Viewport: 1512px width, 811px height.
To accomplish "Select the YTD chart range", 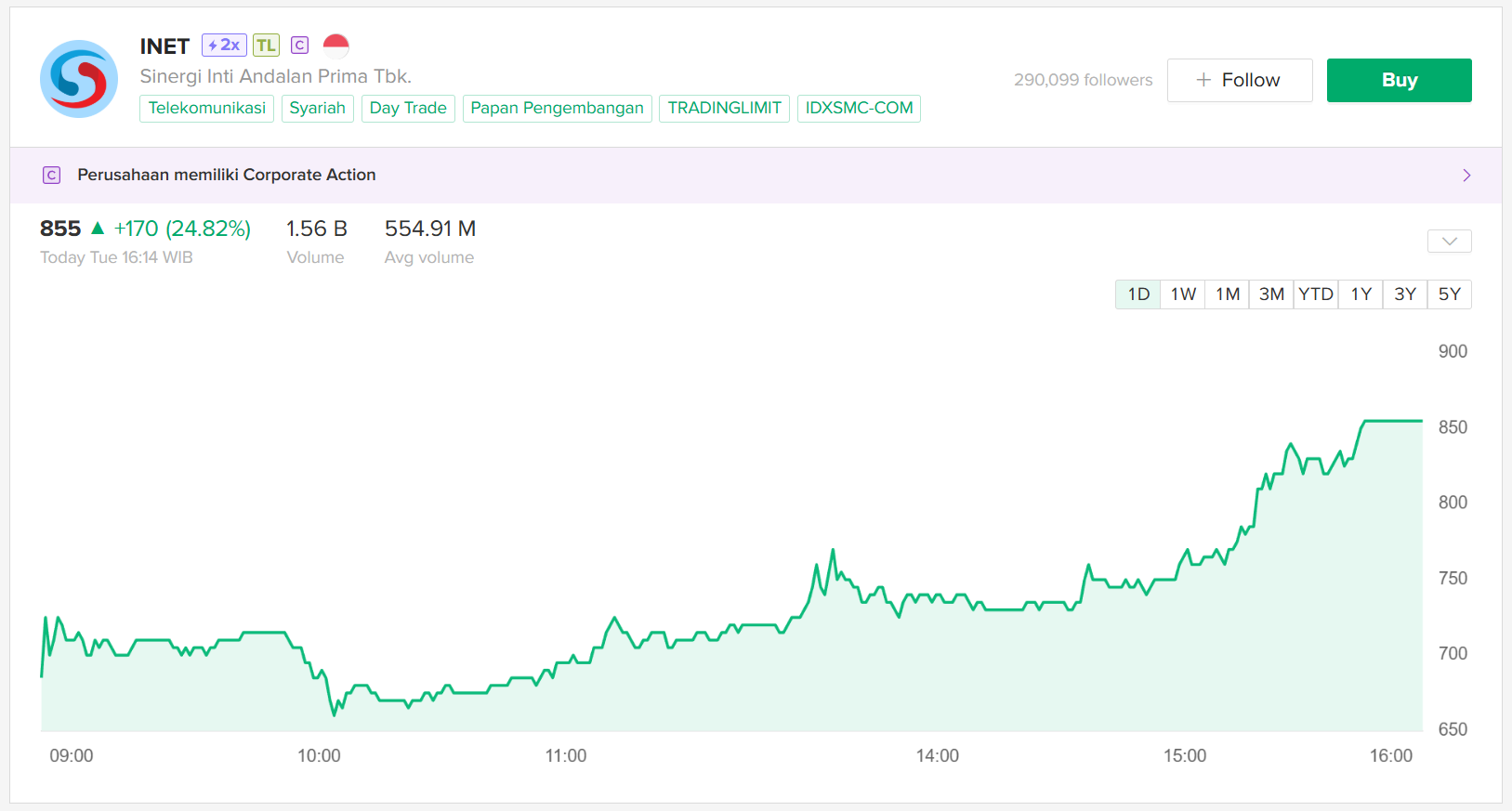I will 1316,294.
